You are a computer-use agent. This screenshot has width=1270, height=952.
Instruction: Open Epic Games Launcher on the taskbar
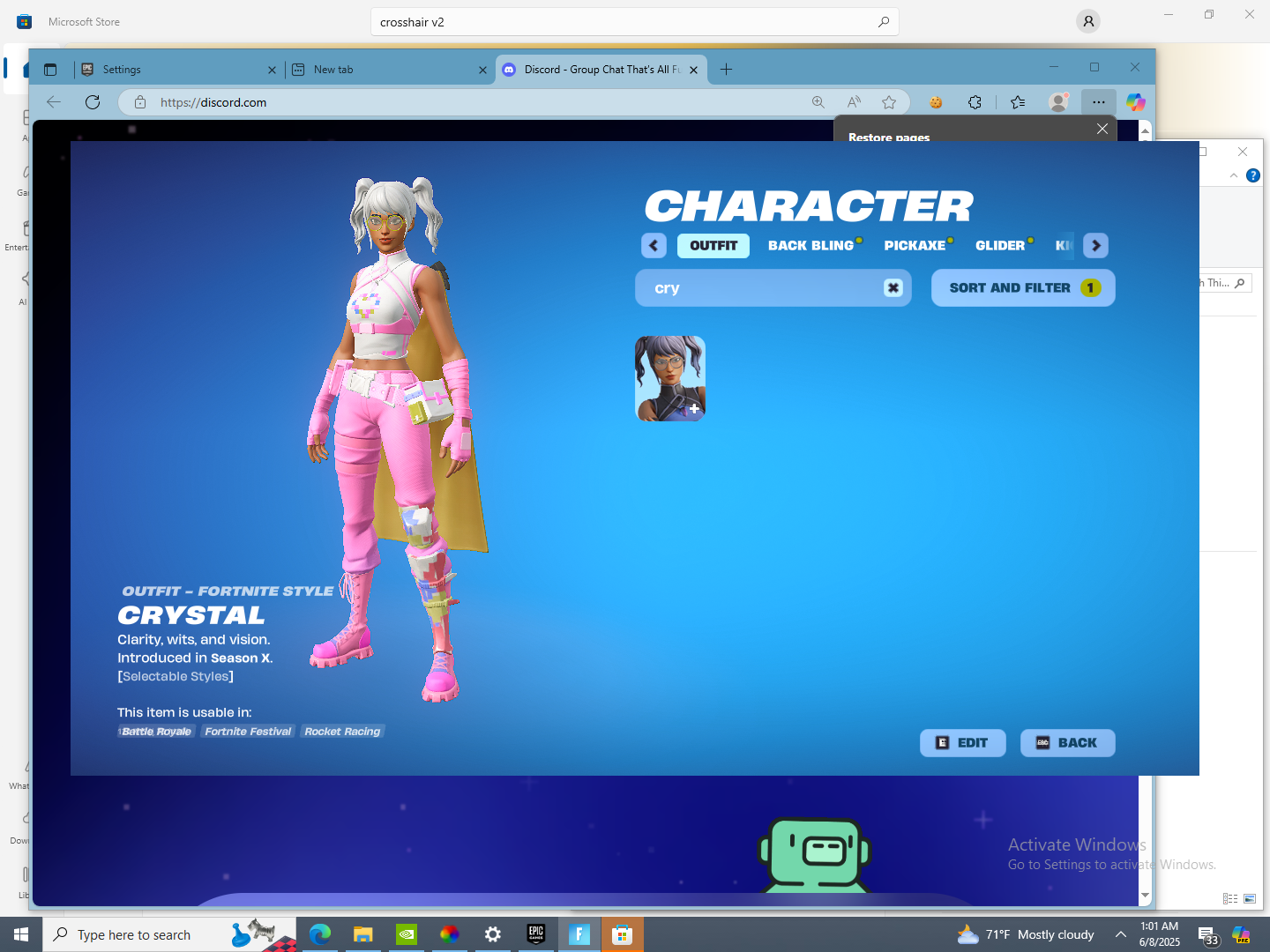point(535,934)
